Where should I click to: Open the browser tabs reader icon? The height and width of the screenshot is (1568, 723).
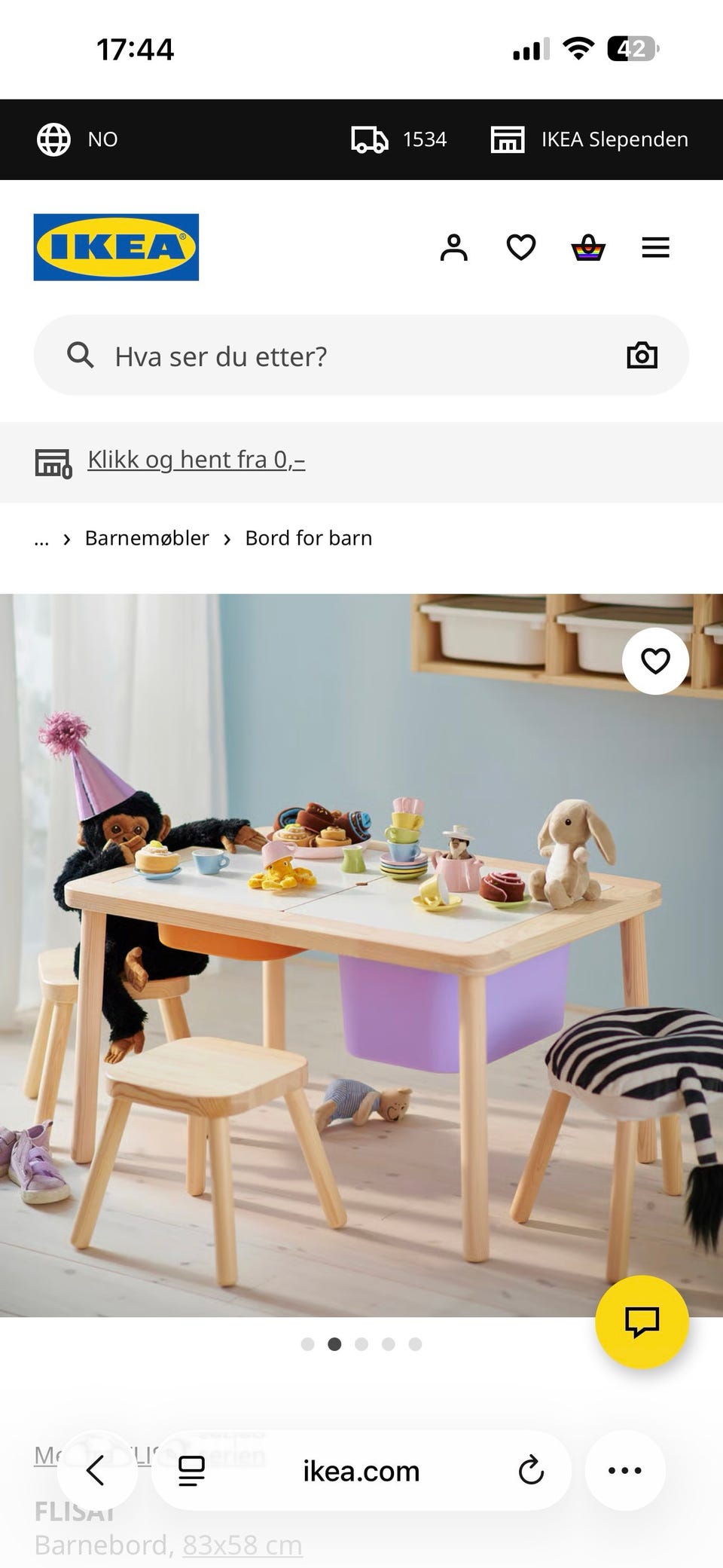191,1470
